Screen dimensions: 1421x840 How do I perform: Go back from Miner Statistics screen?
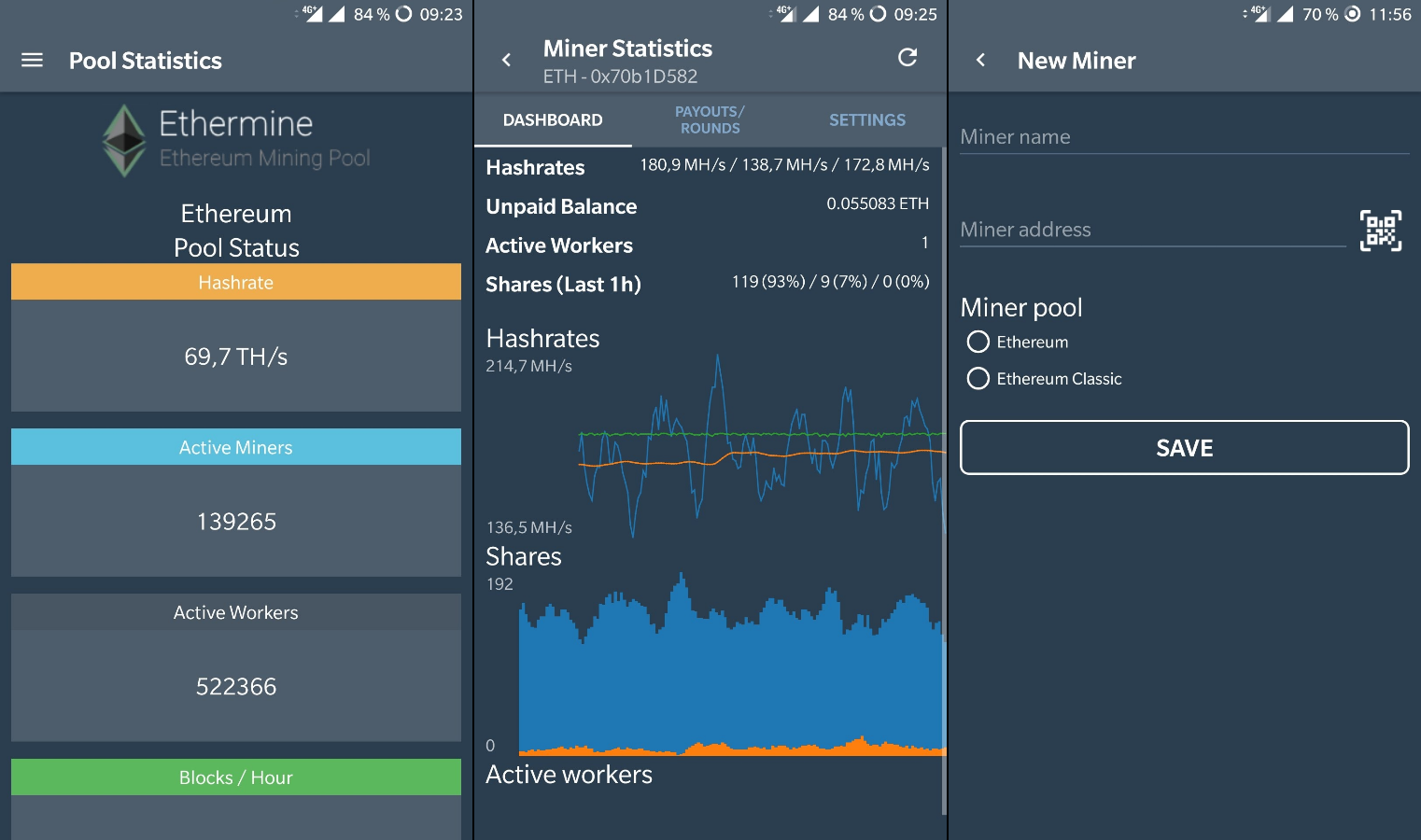(506, 61)
